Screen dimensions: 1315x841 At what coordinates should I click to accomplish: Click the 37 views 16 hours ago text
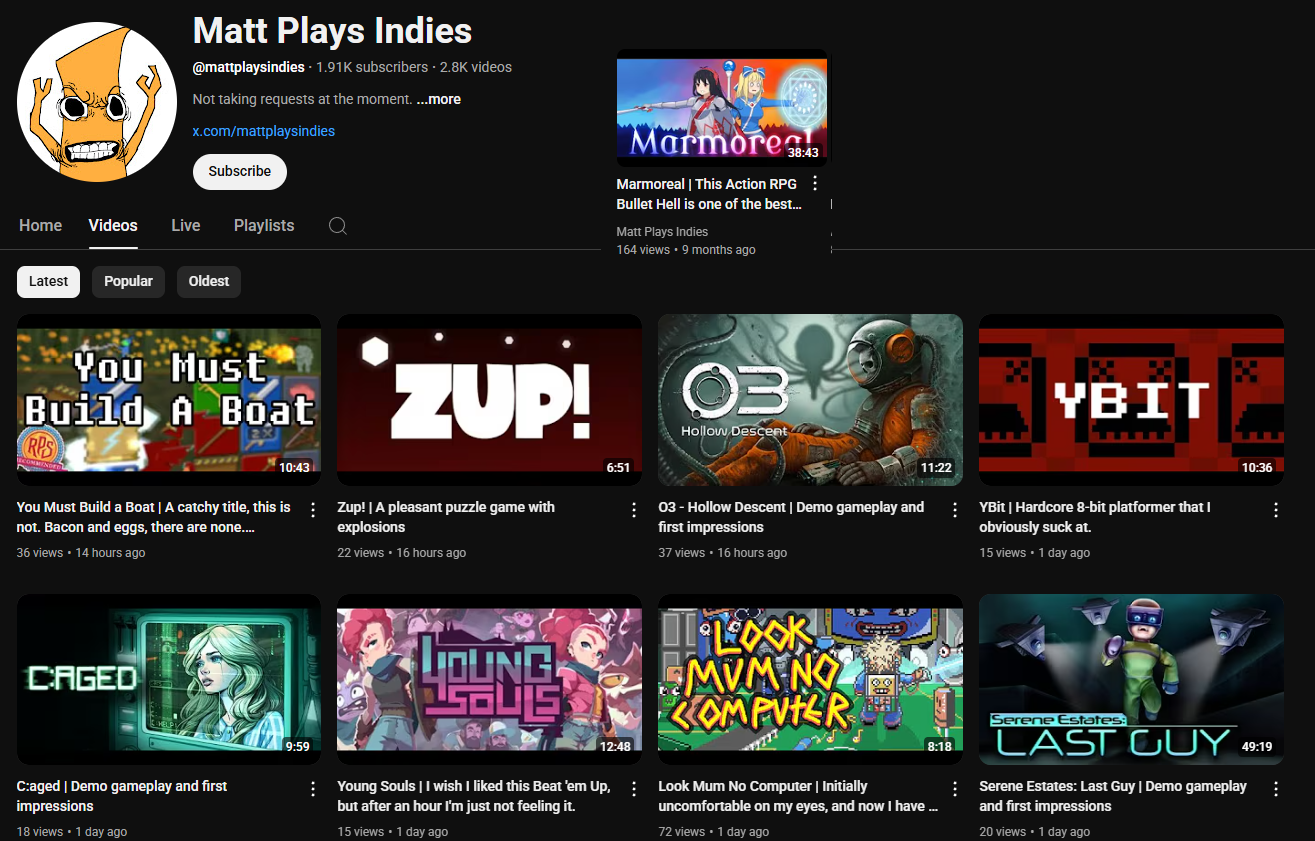pos(723,553)
